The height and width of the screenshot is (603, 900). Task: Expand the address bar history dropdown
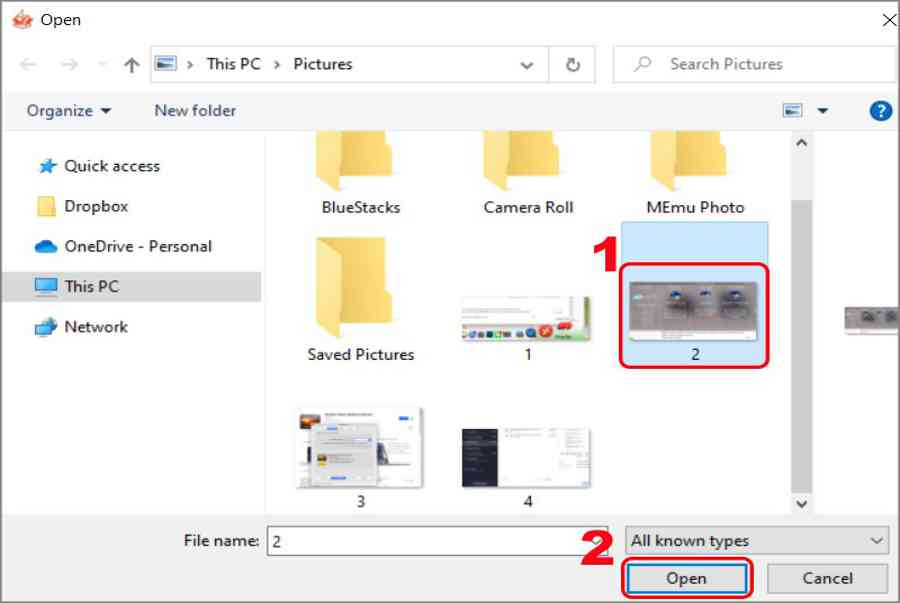tap(526, 65)
